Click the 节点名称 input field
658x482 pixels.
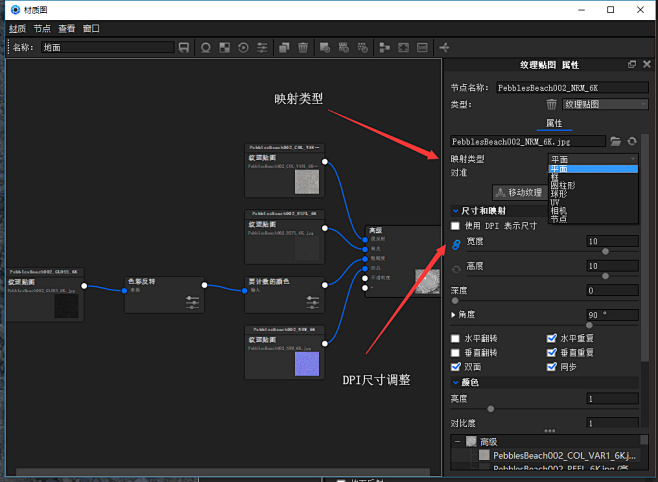[x=572, y=88]
